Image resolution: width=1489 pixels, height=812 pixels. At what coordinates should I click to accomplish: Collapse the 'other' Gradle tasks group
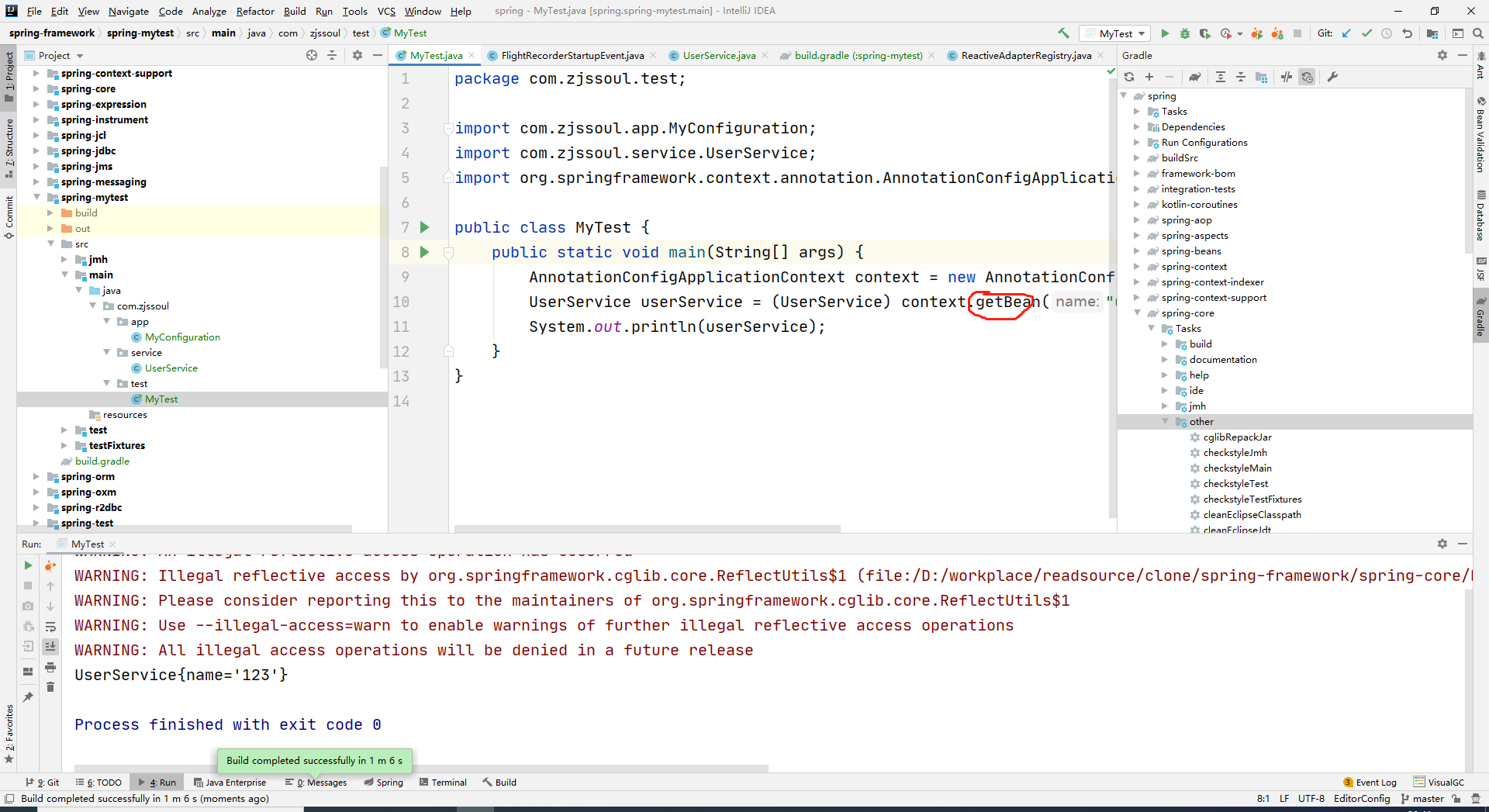click(x=1165, y=421)
